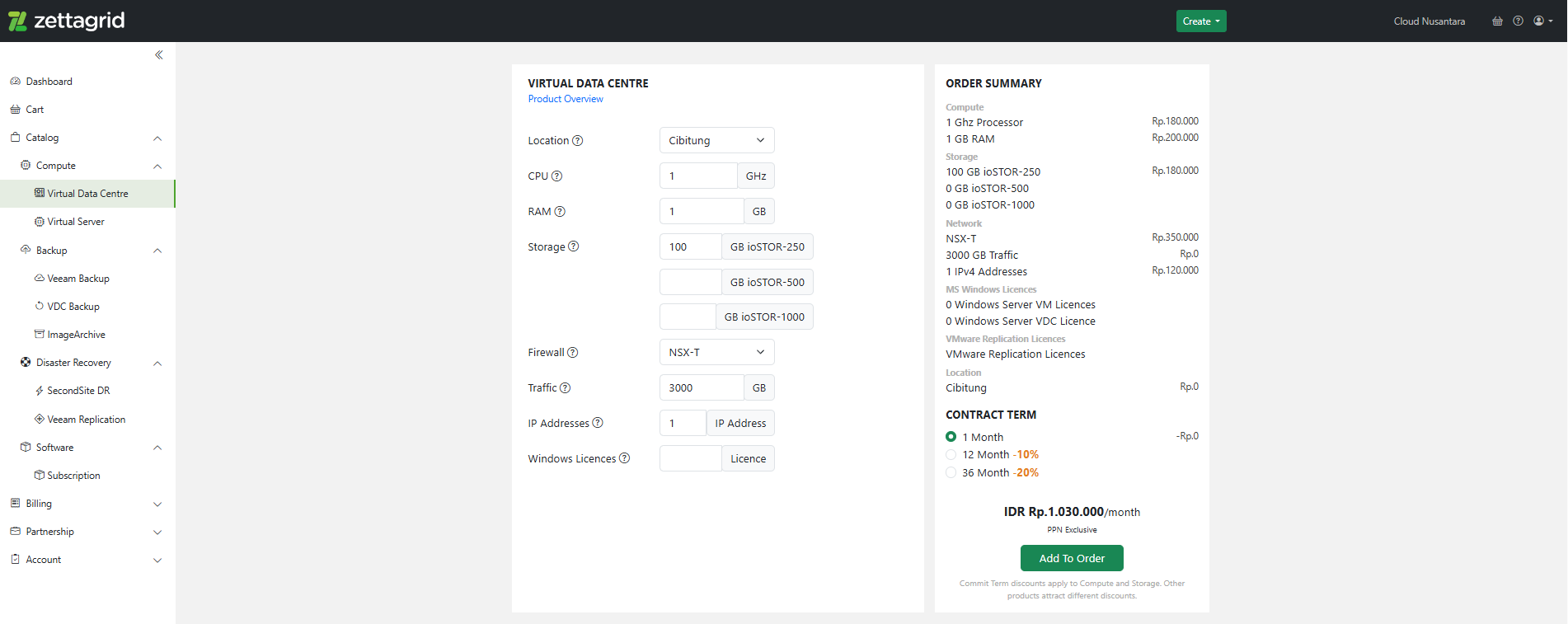Click the Backup icon in sidebar
This screenshot has width=1568, height=624.
pyautogui.click(x=26, y=250)
